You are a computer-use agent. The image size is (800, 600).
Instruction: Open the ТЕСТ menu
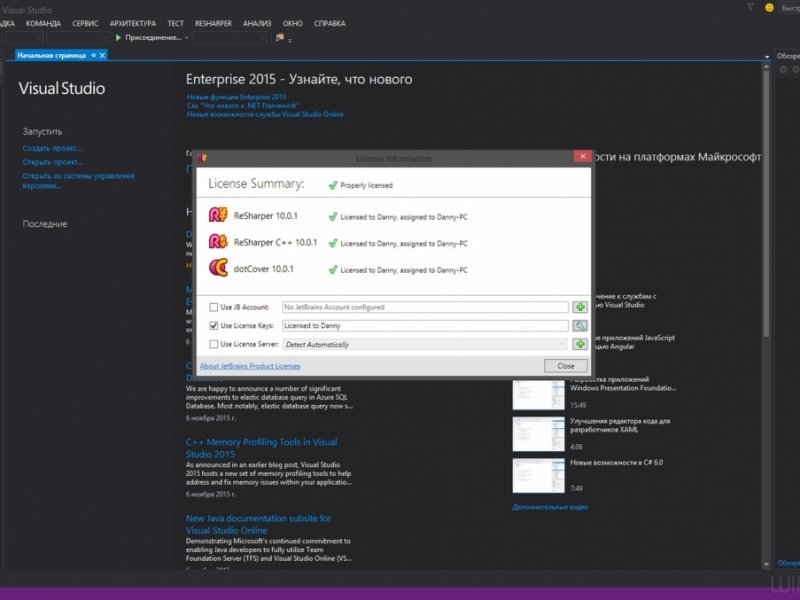tap(175, 23)
